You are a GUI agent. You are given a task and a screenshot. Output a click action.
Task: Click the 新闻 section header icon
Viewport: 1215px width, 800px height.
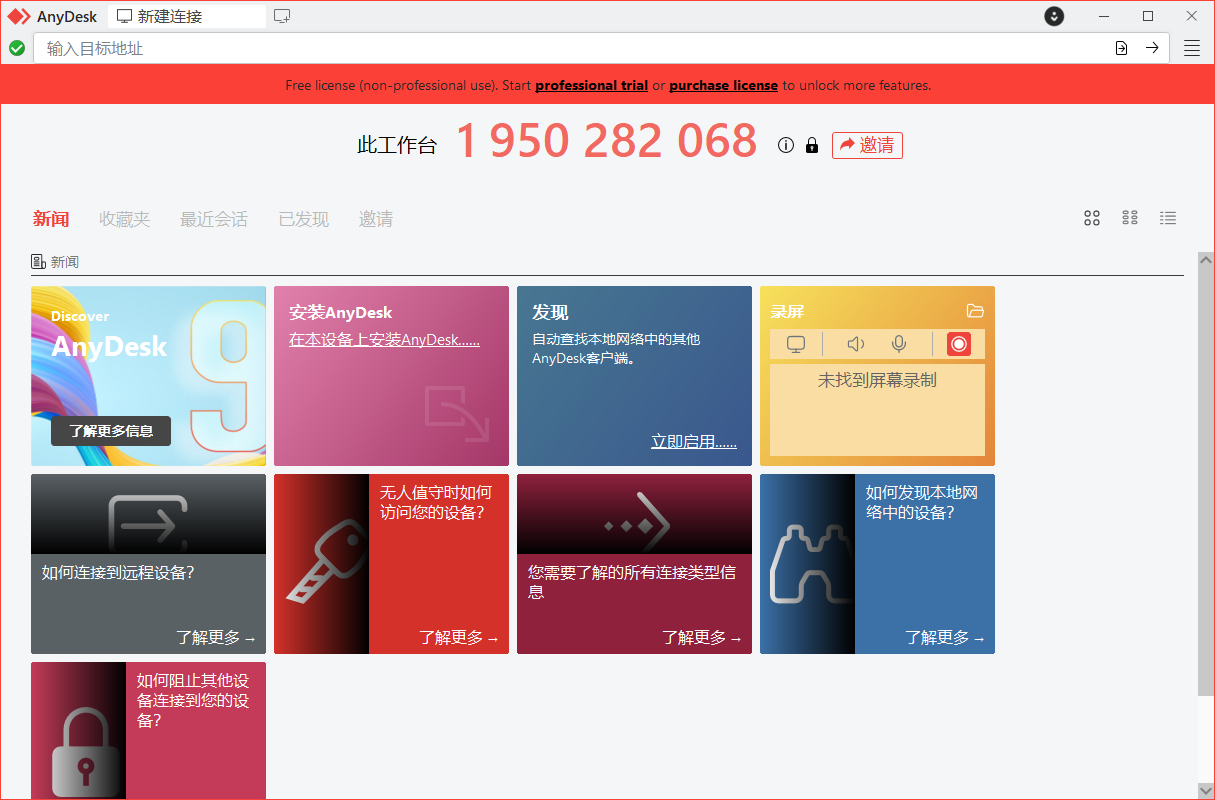pyautogui.click(x=38, y=262)
